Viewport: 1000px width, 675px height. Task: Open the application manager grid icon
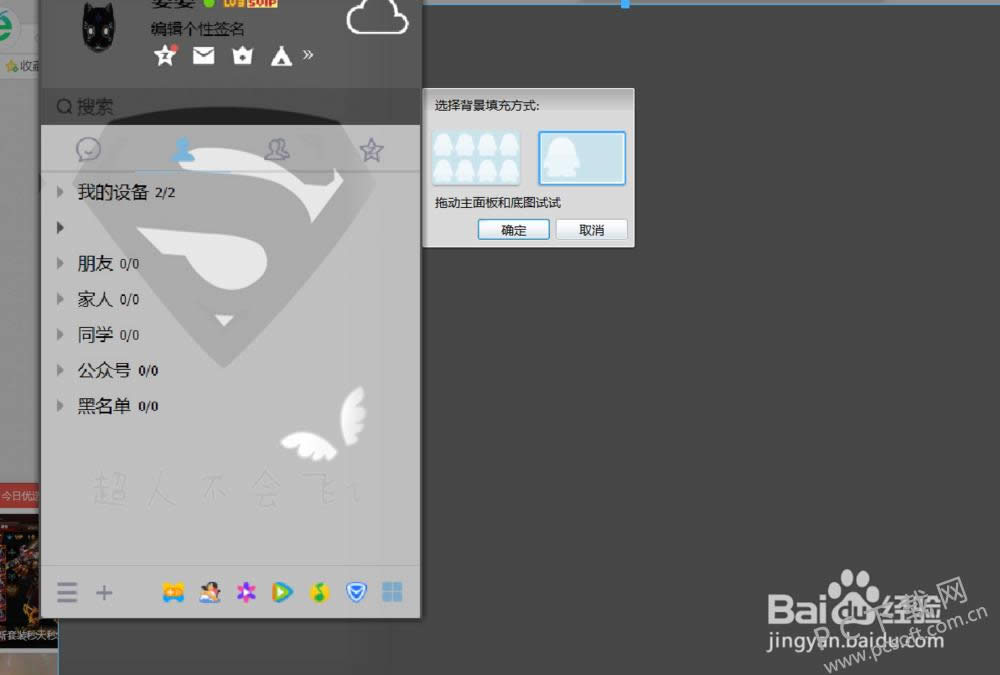[x=392, y=593]
